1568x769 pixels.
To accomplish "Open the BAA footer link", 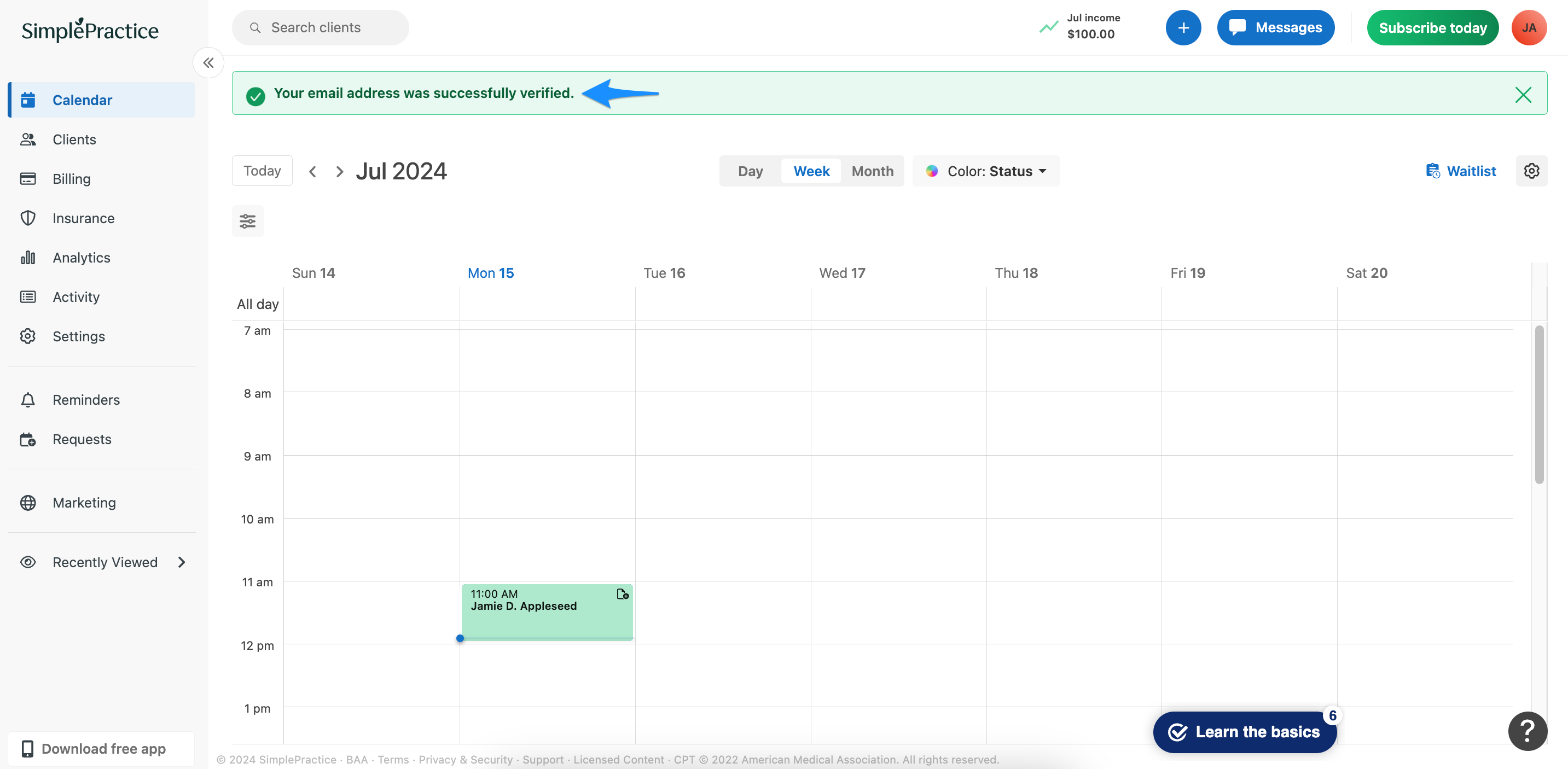I will (x=357, y=759).
